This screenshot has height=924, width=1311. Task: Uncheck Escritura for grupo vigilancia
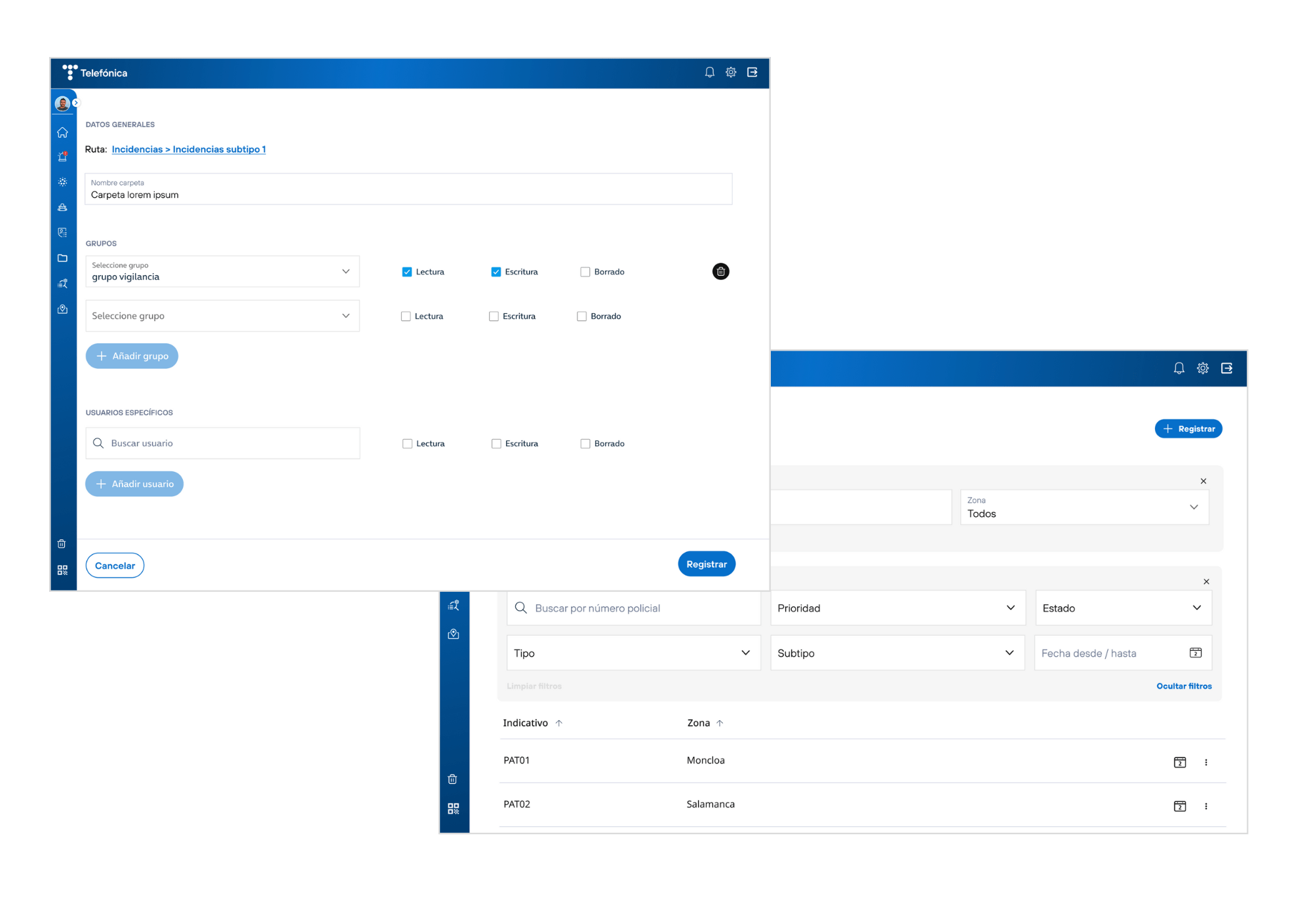[x=496, y=272]
